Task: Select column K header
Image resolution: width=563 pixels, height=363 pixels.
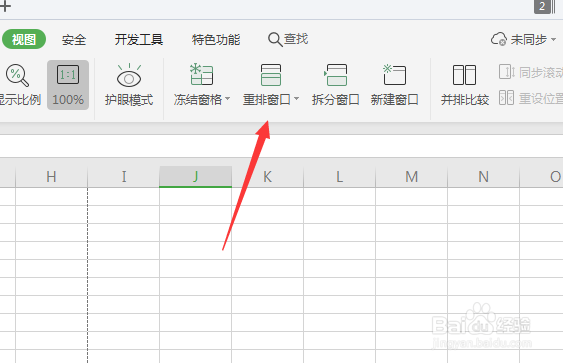Action: click(267, 177)
